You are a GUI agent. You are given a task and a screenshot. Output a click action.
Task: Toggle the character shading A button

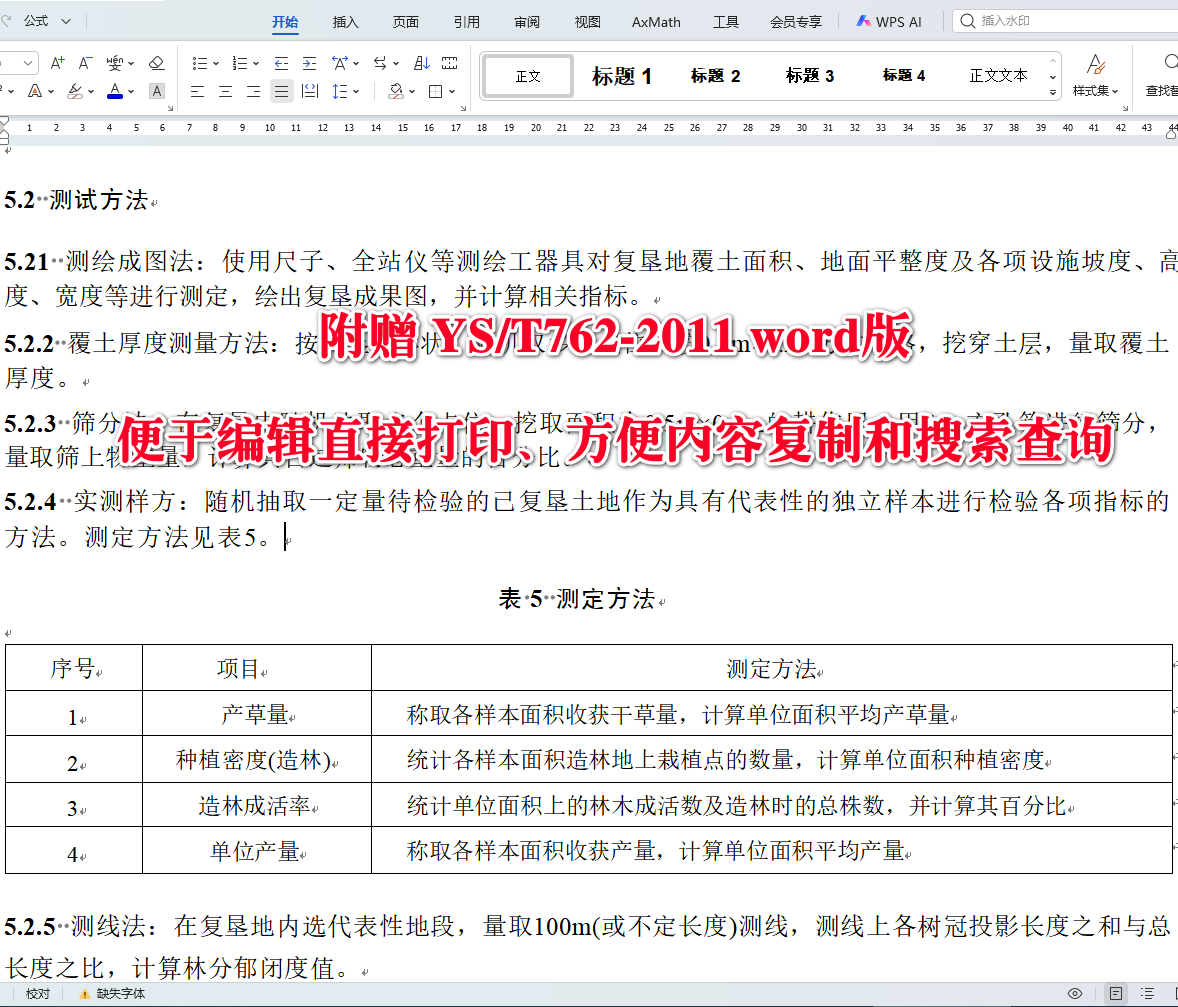click(156, 91)
